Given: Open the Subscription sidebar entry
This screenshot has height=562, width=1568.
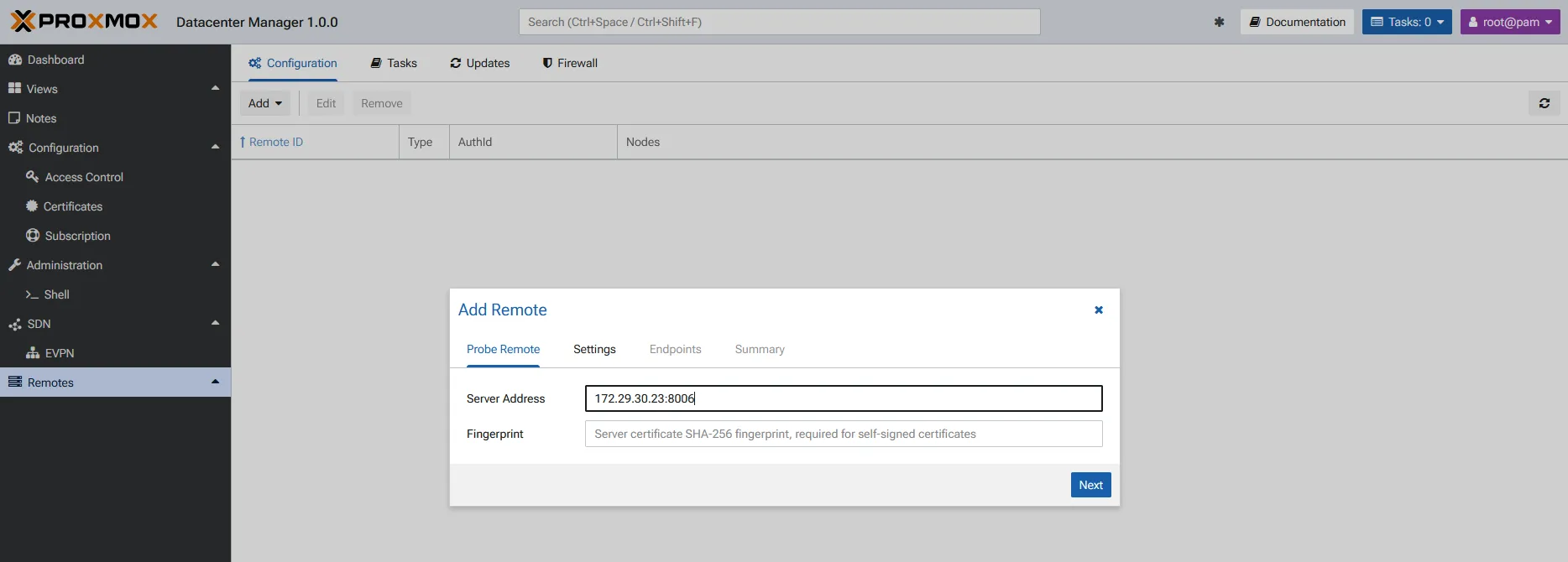Looking at the screenshot, I should coord(77,236).
